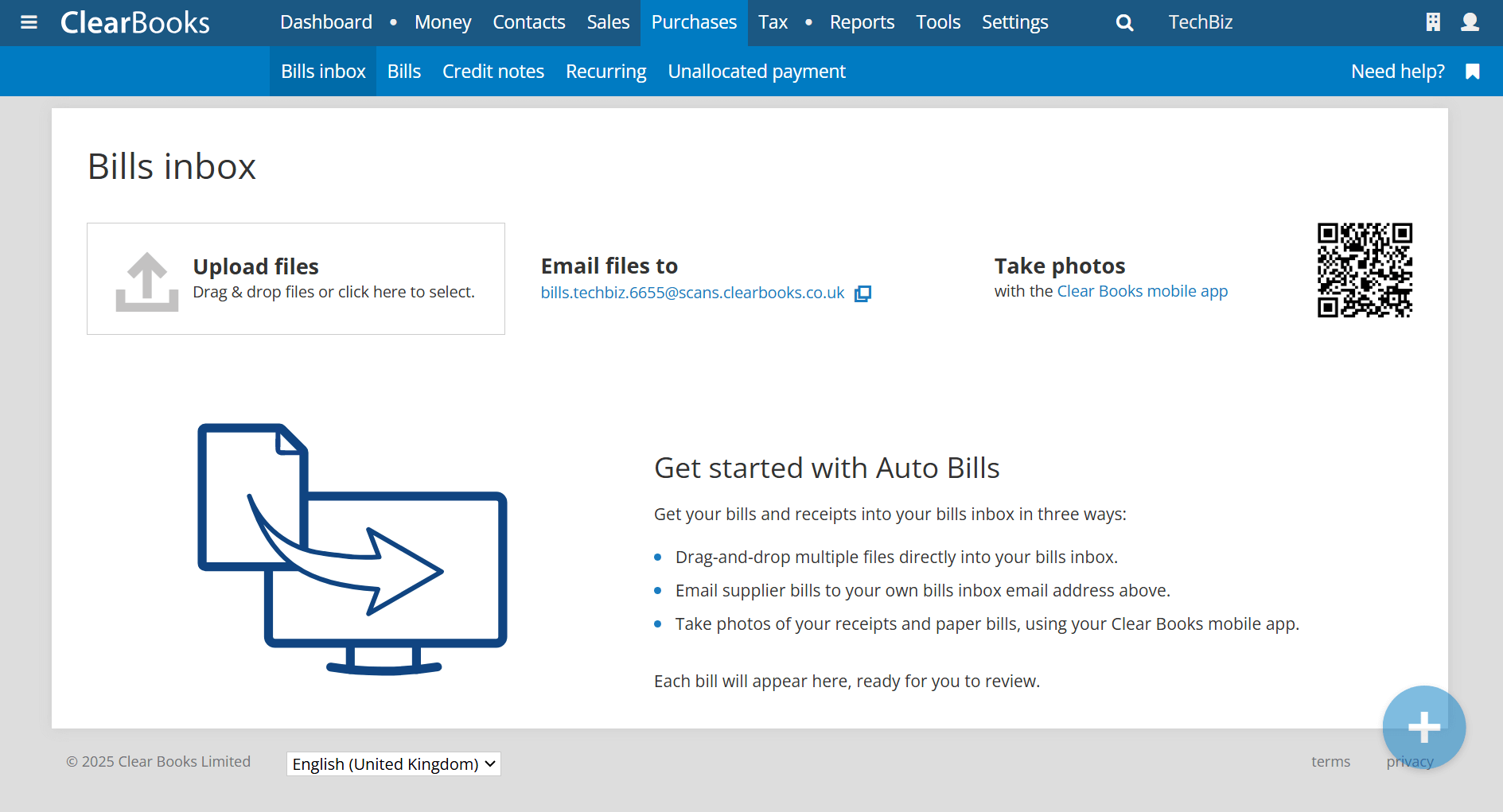This screenshot has height=812, width=1503.
Task: Click the Upload files drop area
Action: 296,278
